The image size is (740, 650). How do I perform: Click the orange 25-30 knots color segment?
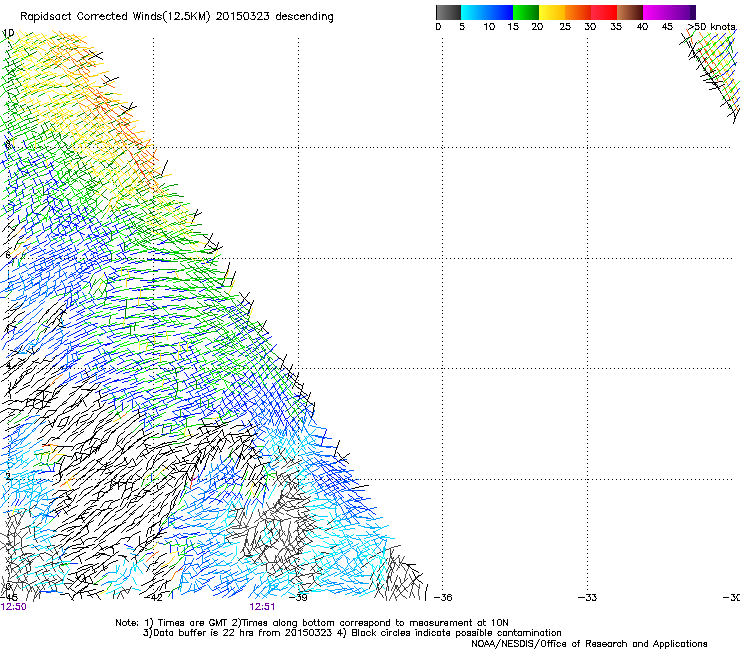point(578,12)
